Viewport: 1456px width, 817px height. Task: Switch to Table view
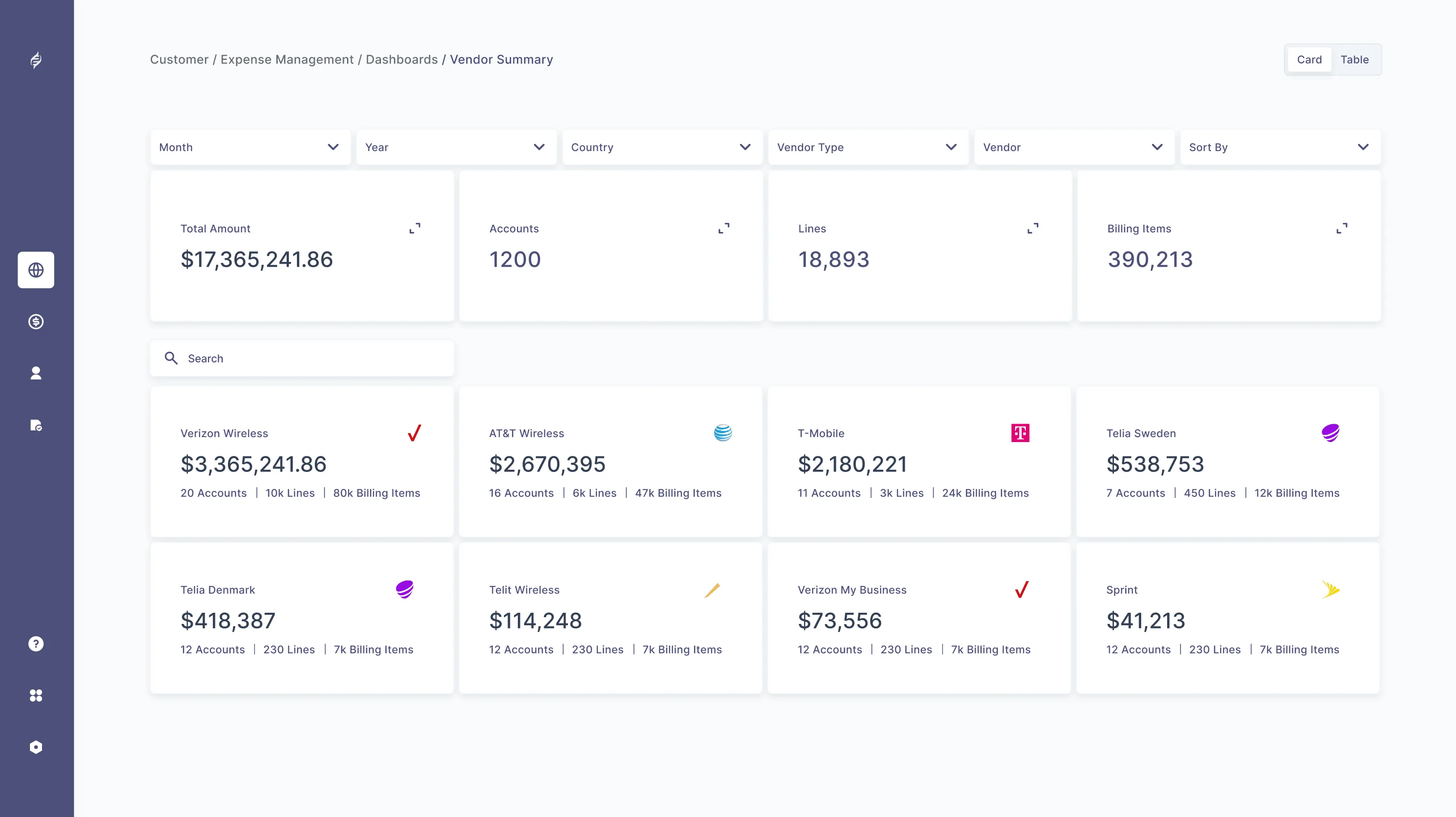click(x=1354, y=59)
